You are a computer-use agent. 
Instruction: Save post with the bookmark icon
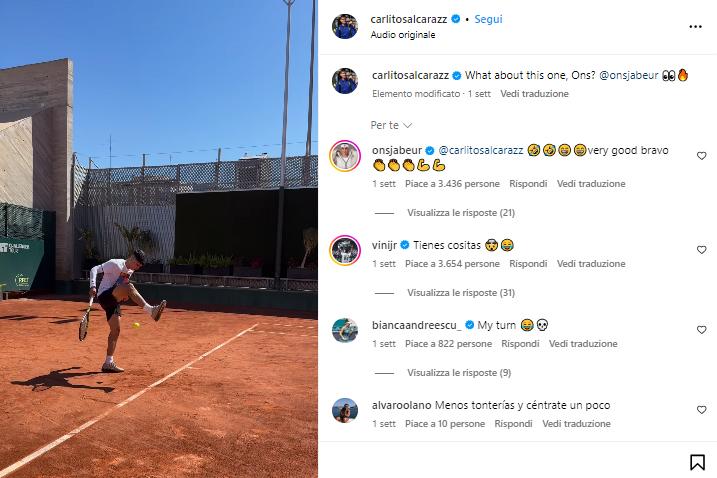(697, 462)
